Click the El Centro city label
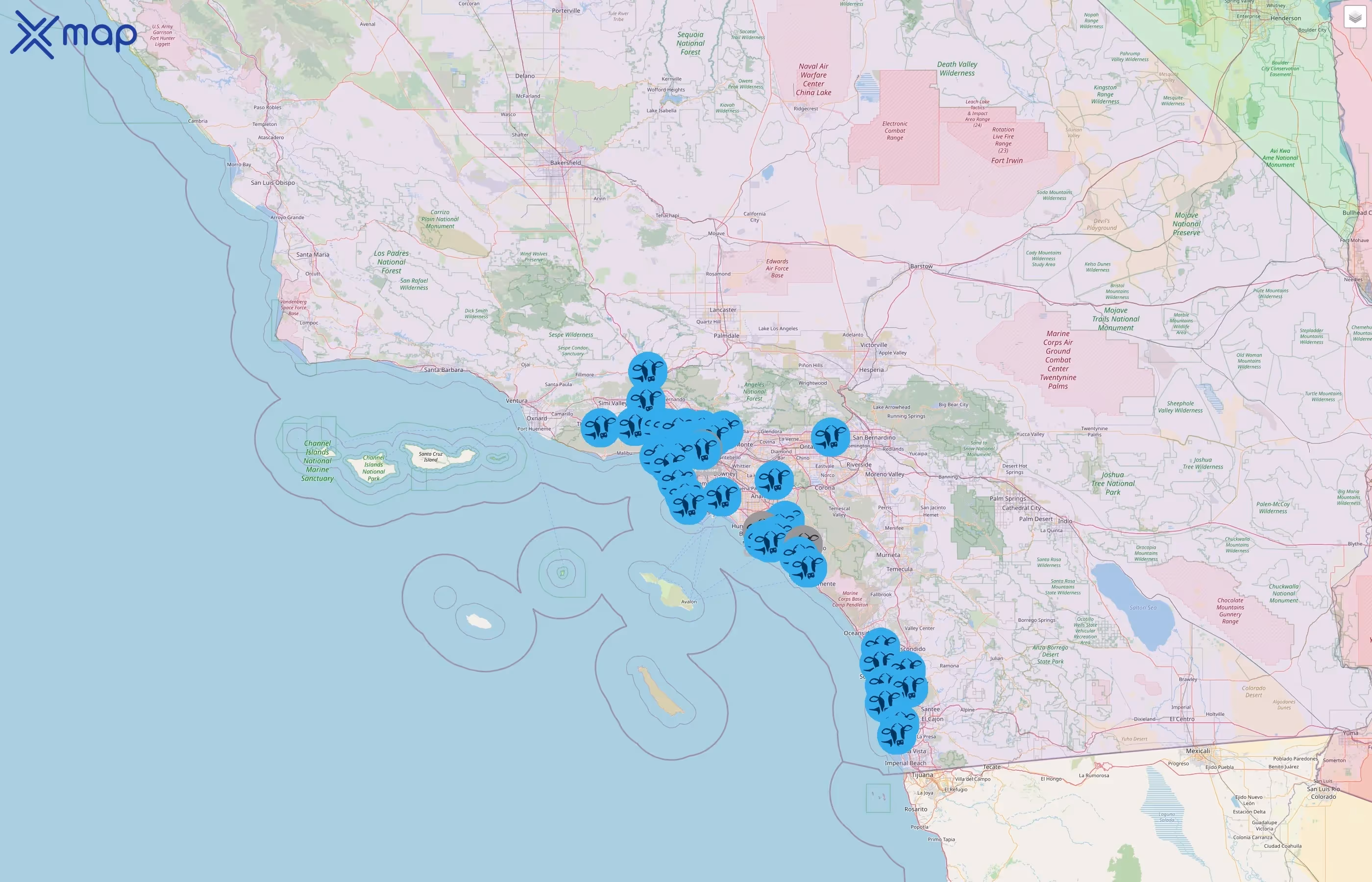The width and height of the screenshot is (1372, 882). (1182, 719)
